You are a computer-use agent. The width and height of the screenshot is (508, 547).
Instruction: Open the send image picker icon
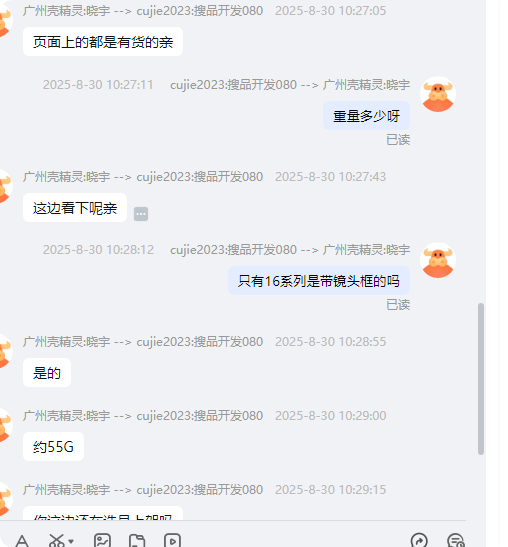[103, 541]
